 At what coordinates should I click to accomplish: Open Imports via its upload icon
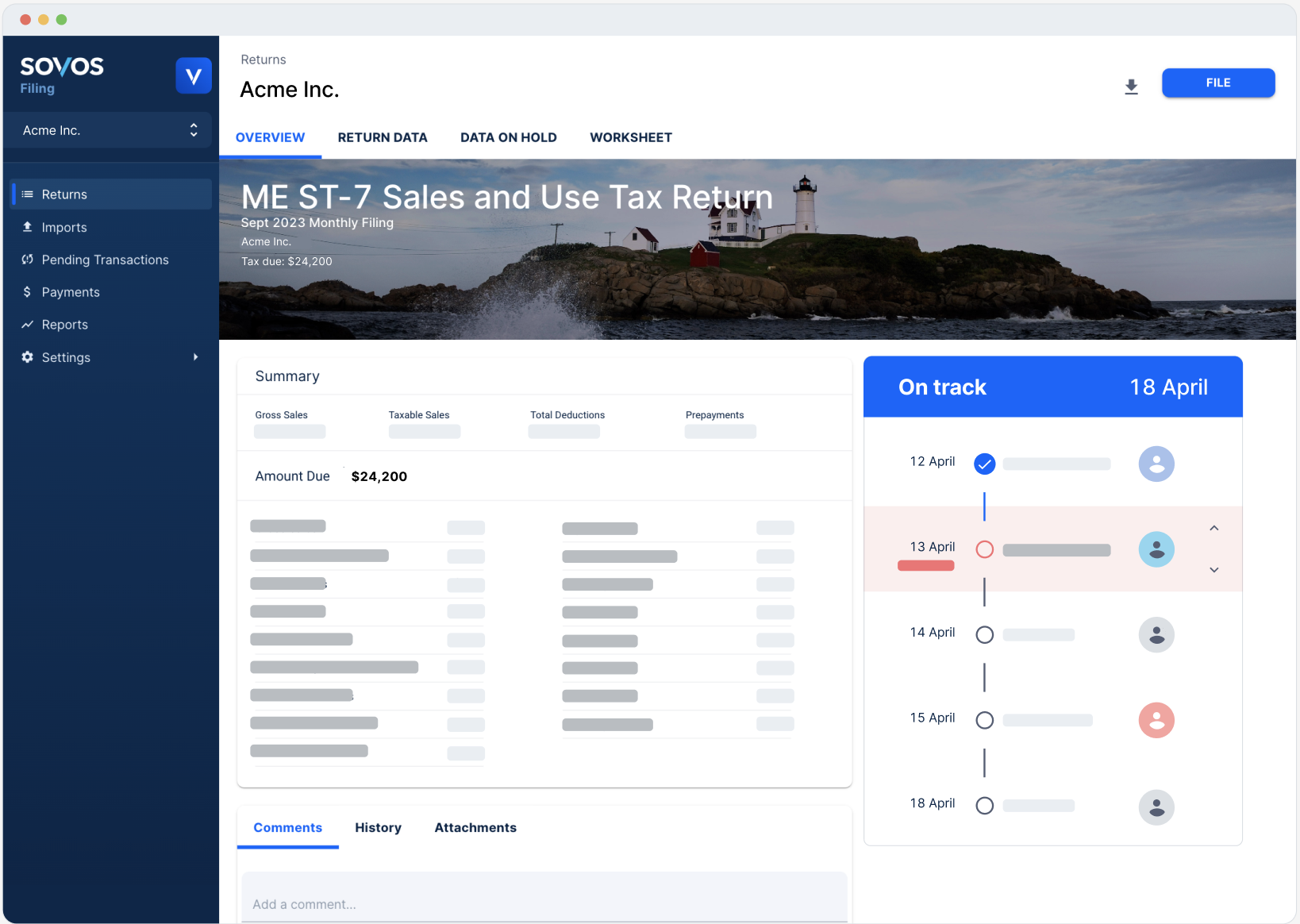point(28,227)
